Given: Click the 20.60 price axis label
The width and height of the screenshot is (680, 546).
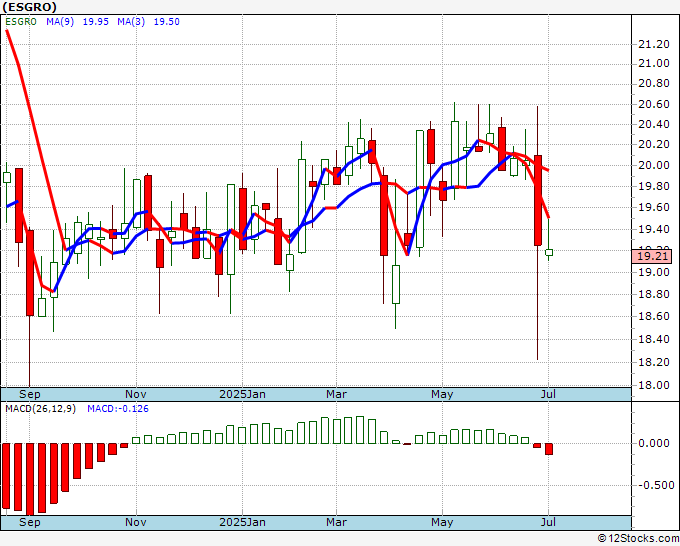Looking at the screenshot, I should click(x=654, y=104).
